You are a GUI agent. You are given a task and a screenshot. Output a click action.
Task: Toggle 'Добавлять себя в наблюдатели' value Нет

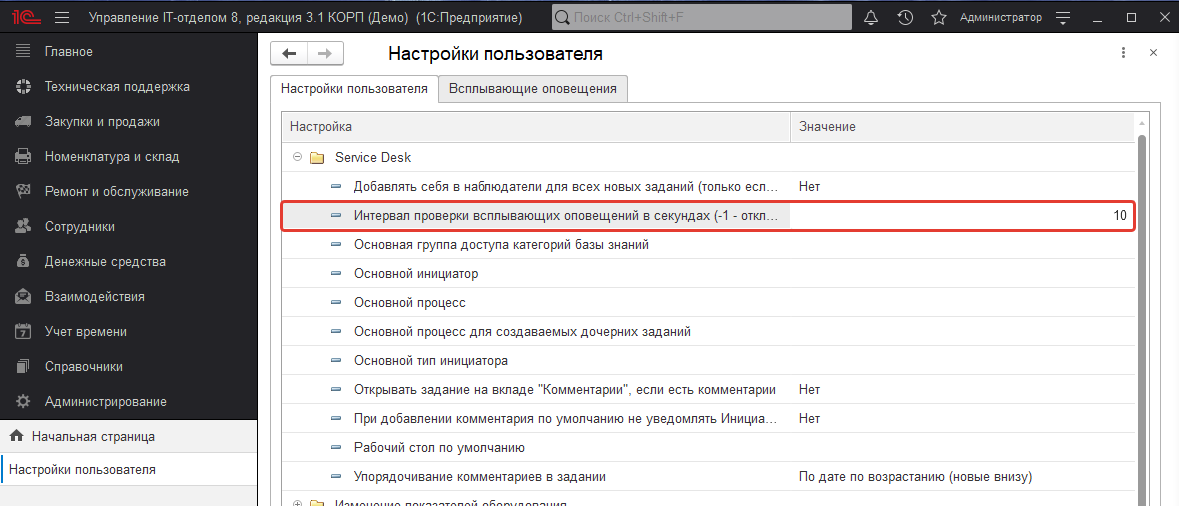[810, 186]
